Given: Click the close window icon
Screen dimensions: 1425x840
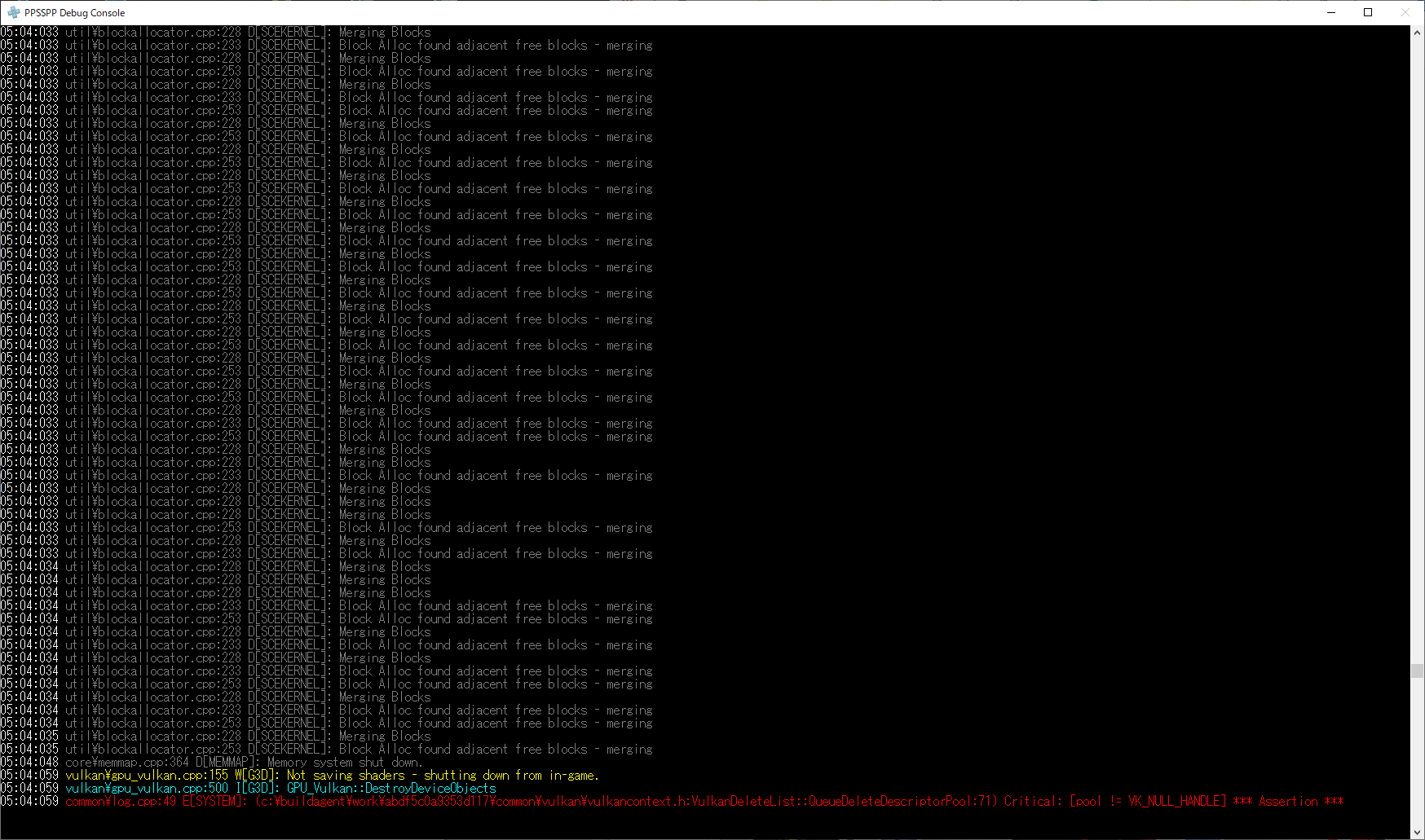Looking at the screenshot, I should point(1405,12).
